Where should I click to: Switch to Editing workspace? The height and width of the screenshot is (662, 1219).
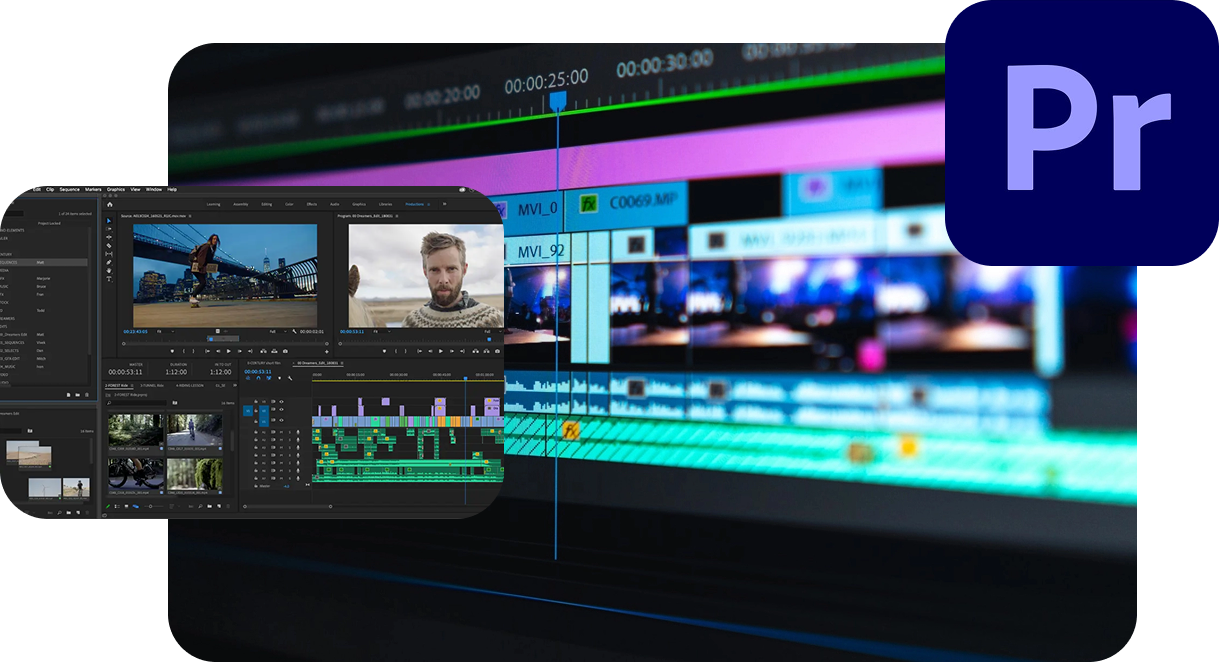[266, 204]
